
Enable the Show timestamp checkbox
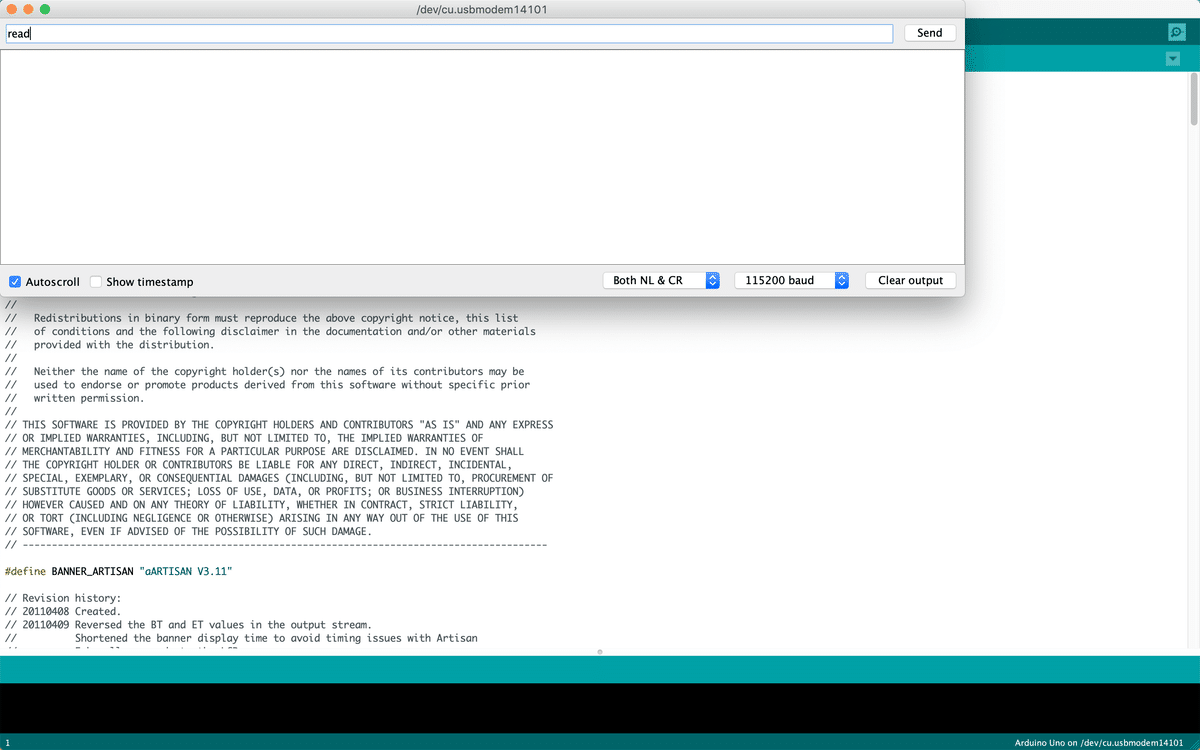[x=96, y=282]
